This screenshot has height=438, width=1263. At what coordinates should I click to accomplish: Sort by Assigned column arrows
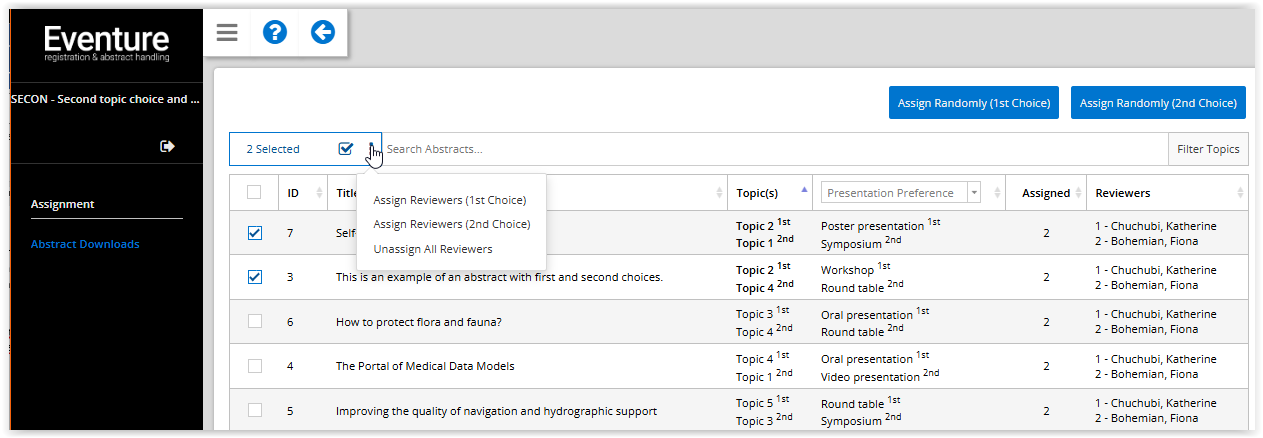click(1078, 193)
